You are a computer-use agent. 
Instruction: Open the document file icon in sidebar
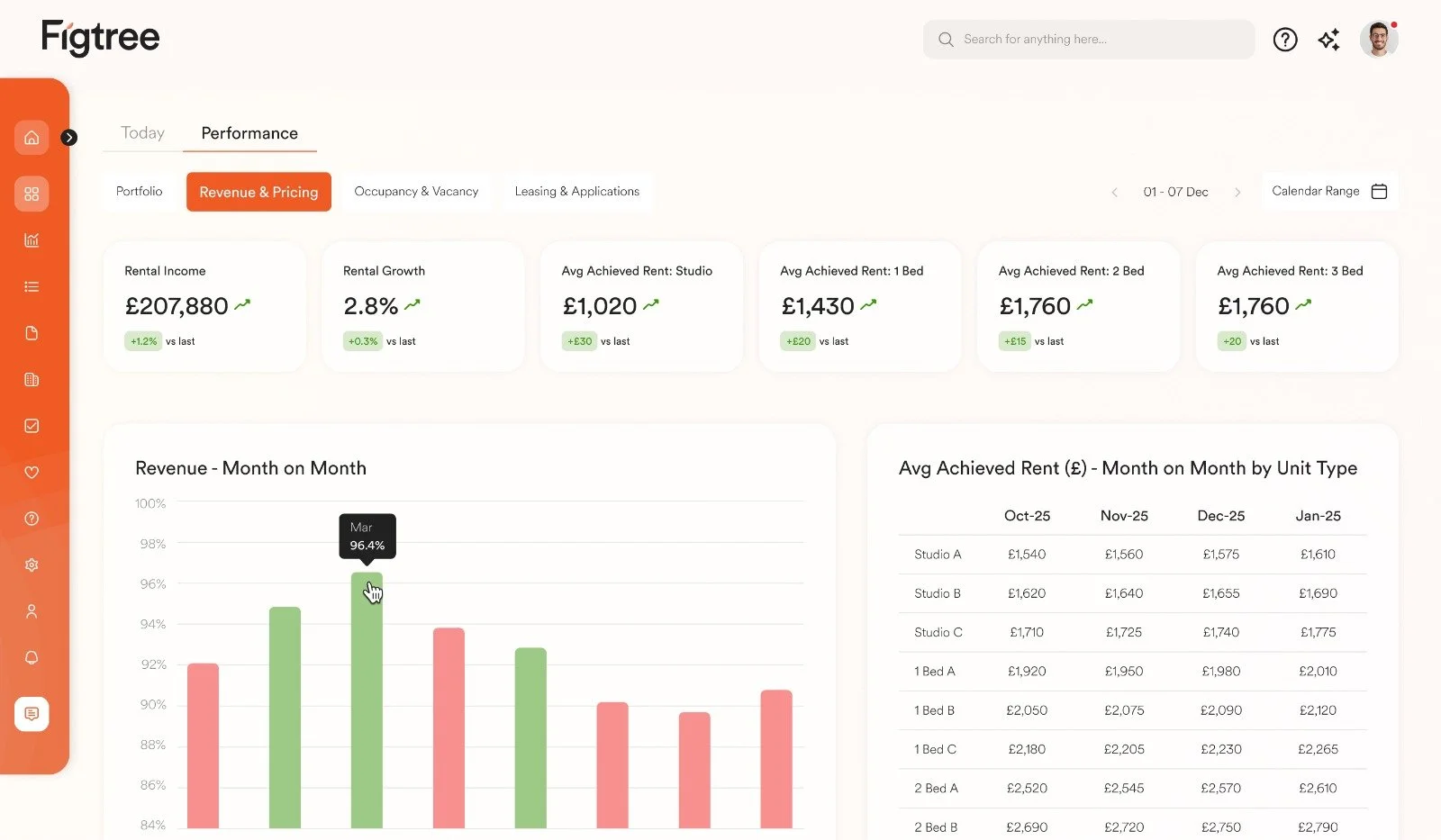pyautogui.click(x=32, y=333)
